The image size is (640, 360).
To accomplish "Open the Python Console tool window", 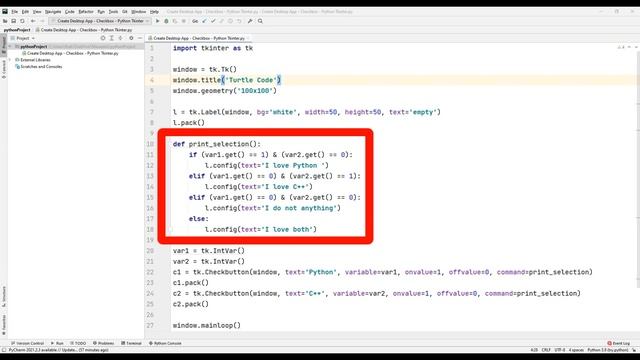I will [x=165, y=343].
